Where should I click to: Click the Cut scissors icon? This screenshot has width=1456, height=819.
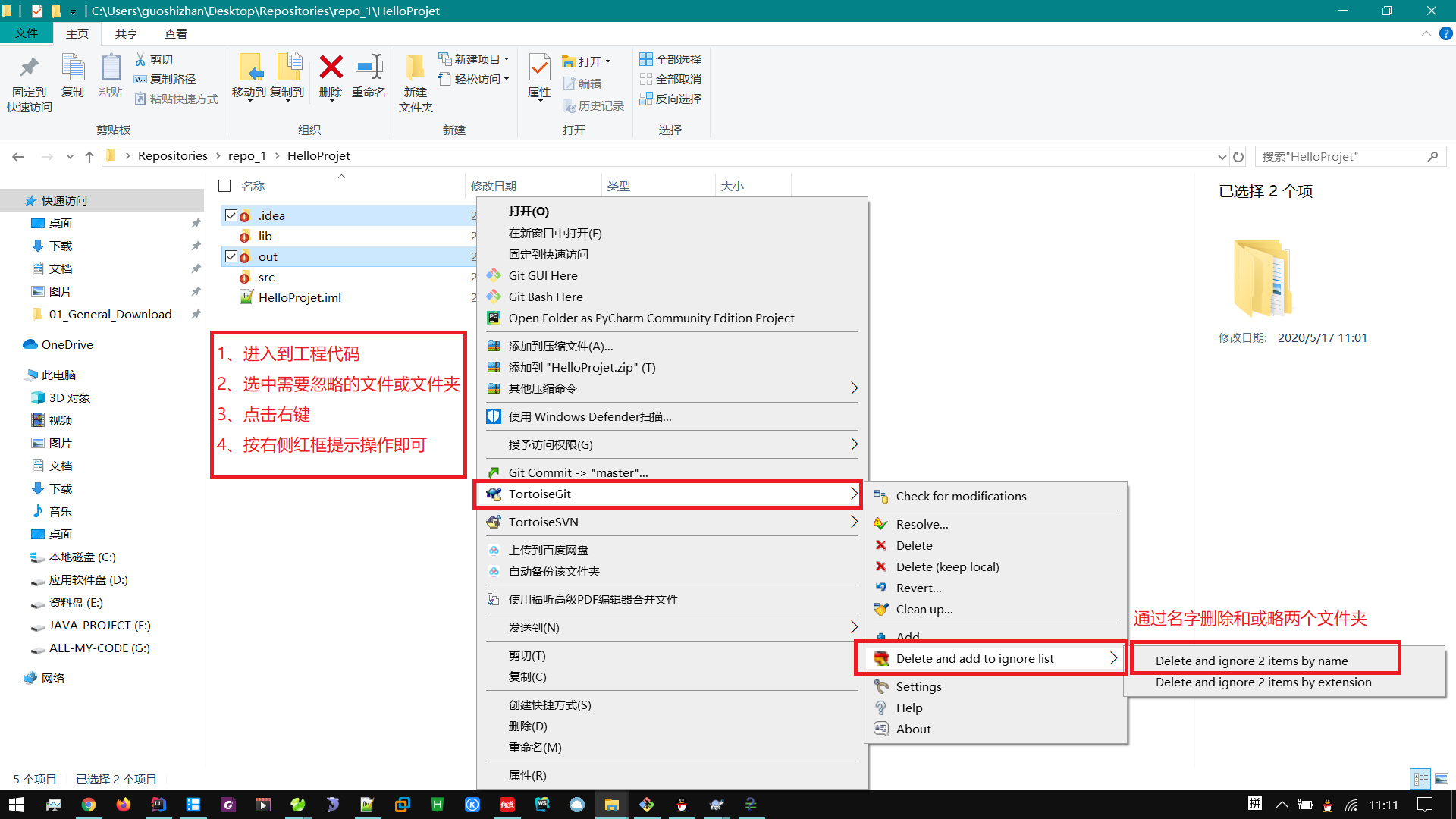click(x=140, y=59)
